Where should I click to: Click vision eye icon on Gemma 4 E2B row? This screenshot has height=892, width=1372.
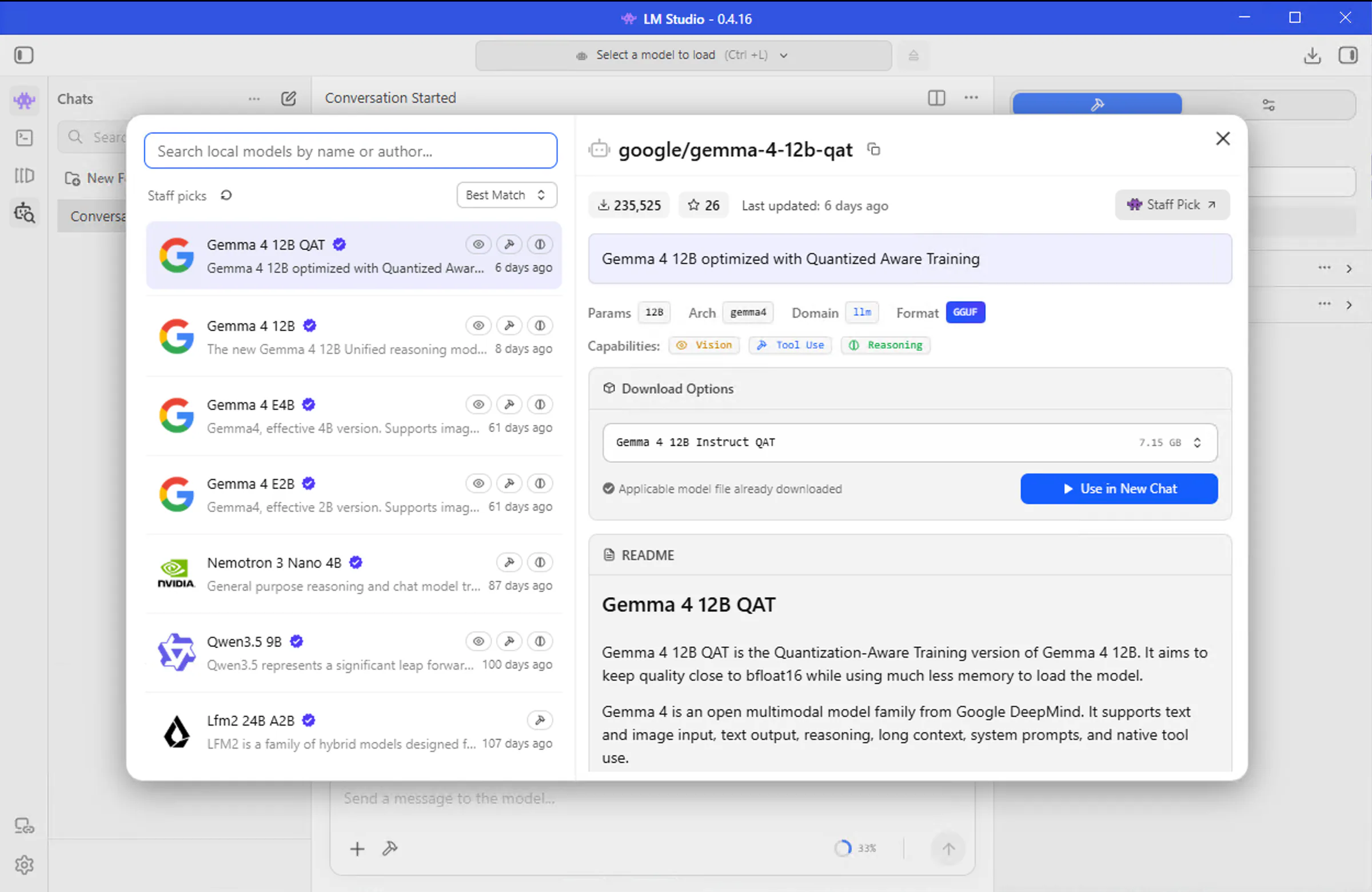click(x=478, y=483)
